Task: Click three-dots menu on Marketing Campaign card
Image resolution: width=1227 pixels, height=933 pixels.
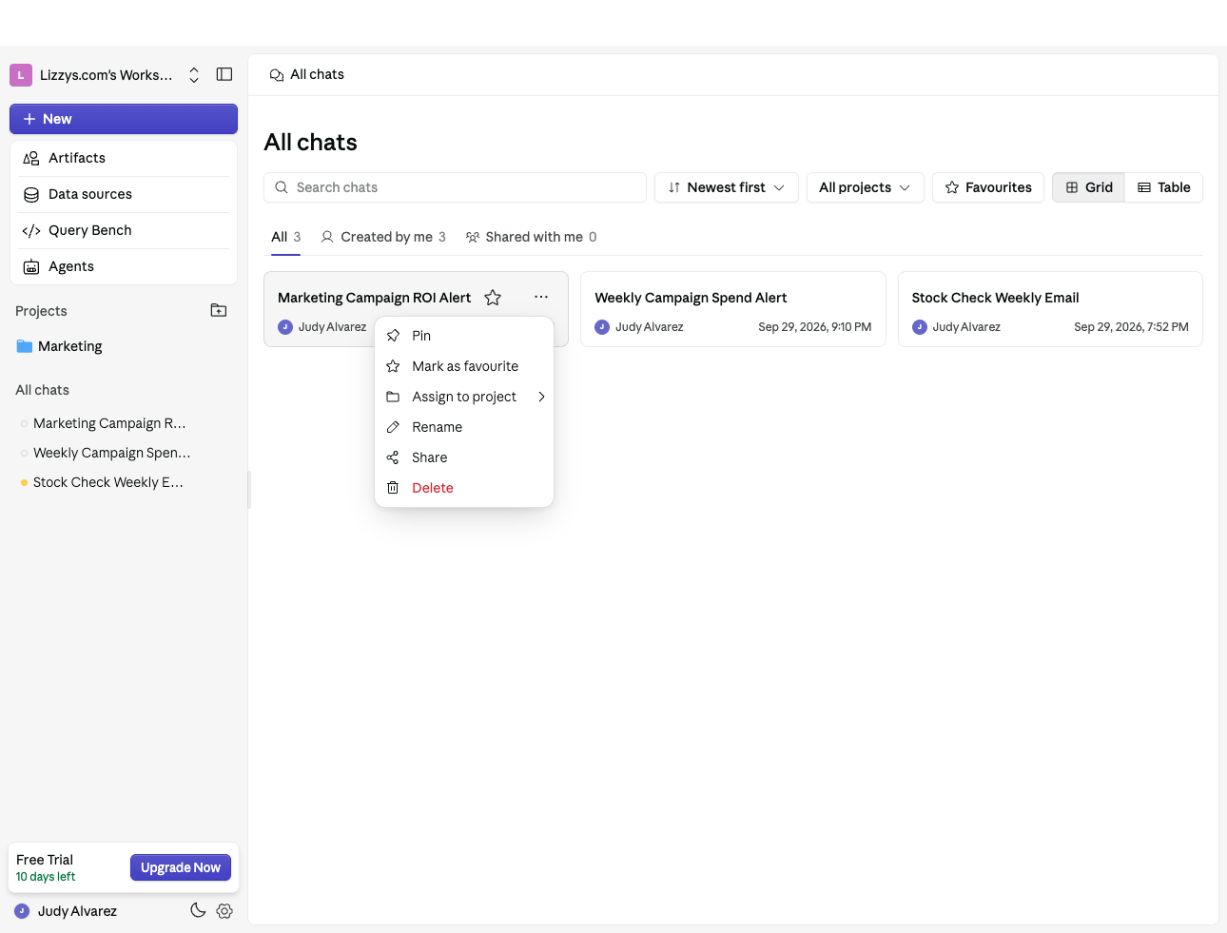Action: pos(541,297)
